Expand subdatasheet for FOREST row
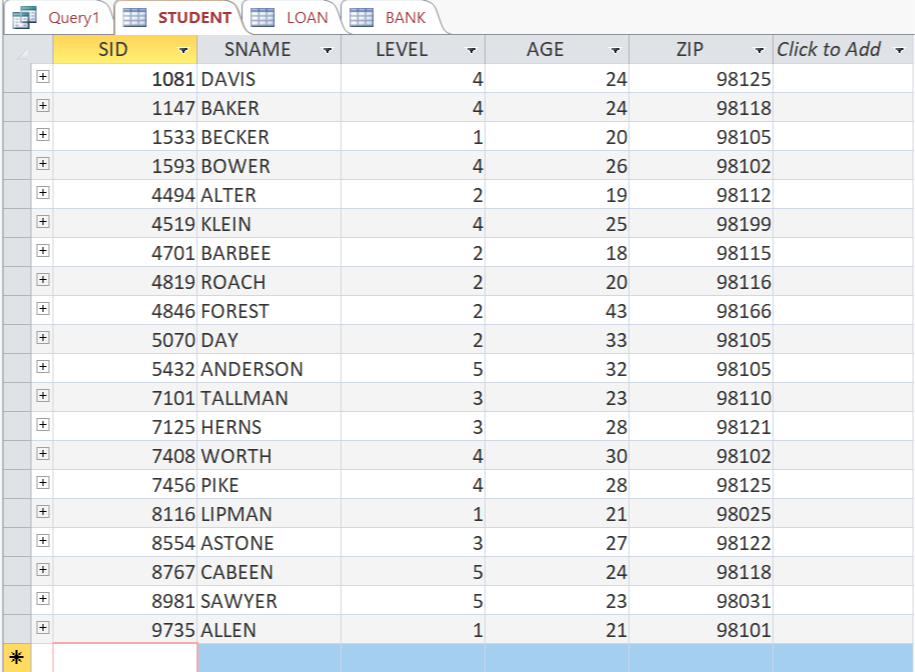 43,309
